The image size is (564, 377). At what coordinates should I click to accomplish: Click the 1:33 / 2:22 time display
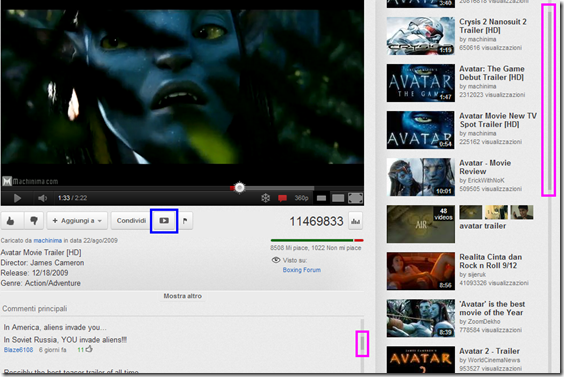72,198
